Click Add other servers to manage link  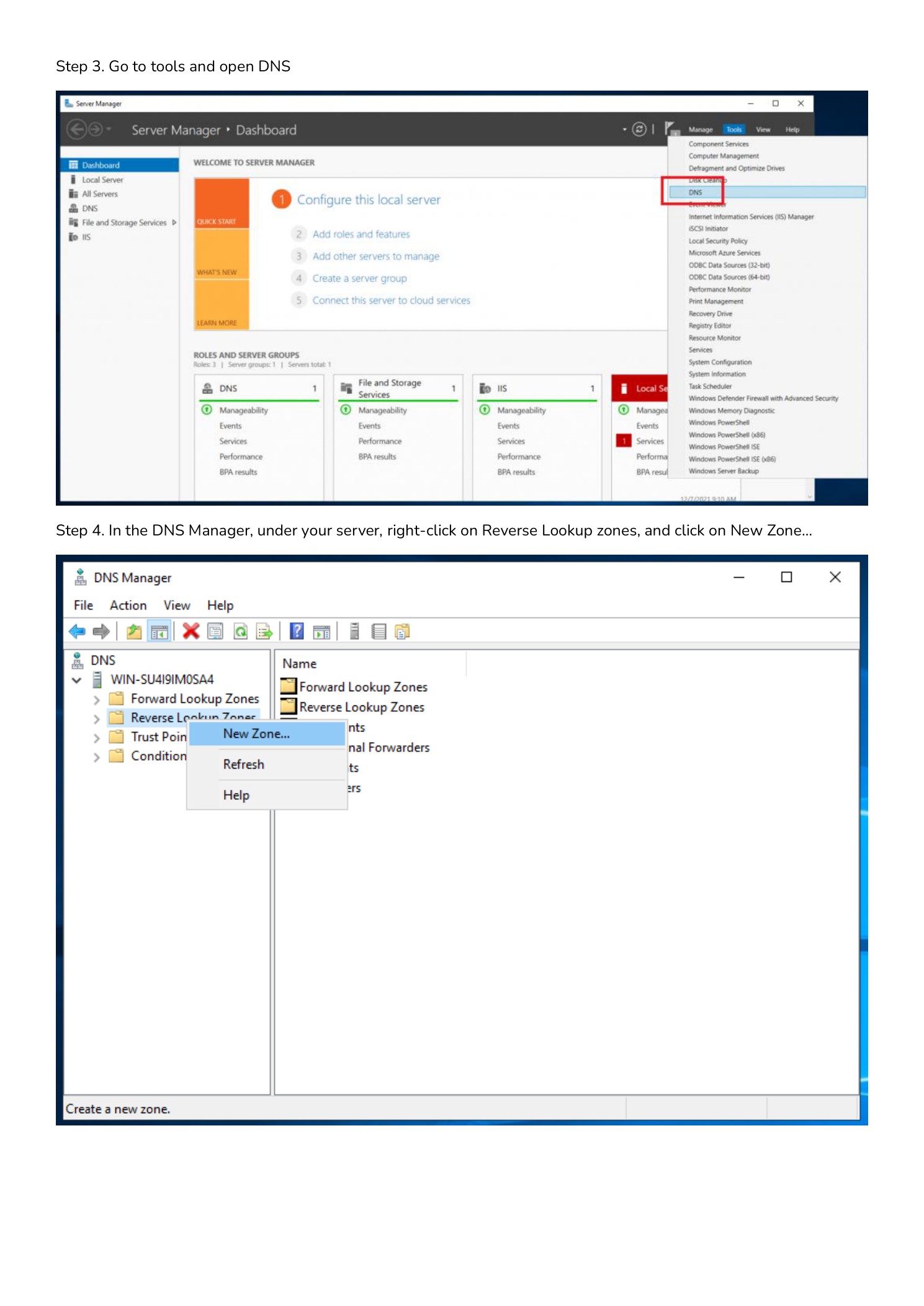tap(376, 256)
